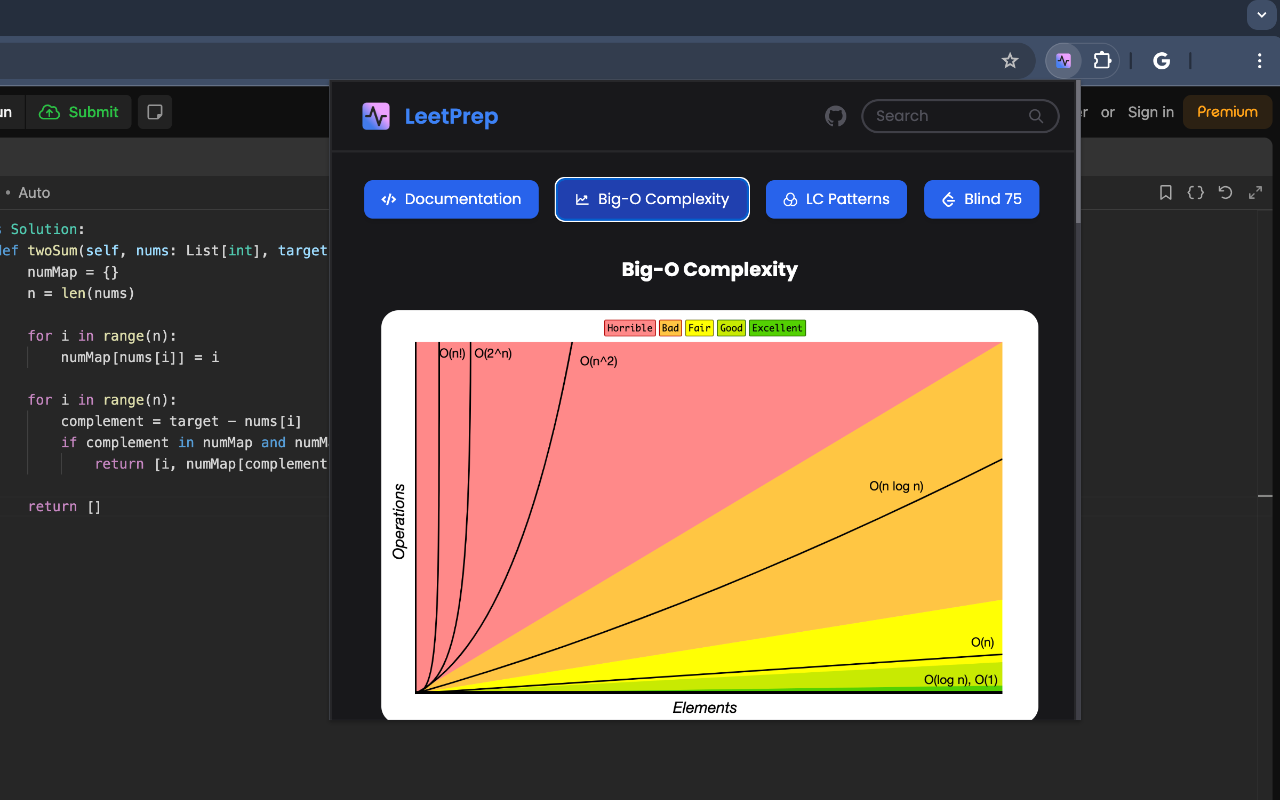The image size is (1280, 800).
Task: Open the Blind 75 tab
Action: [981, 199]
